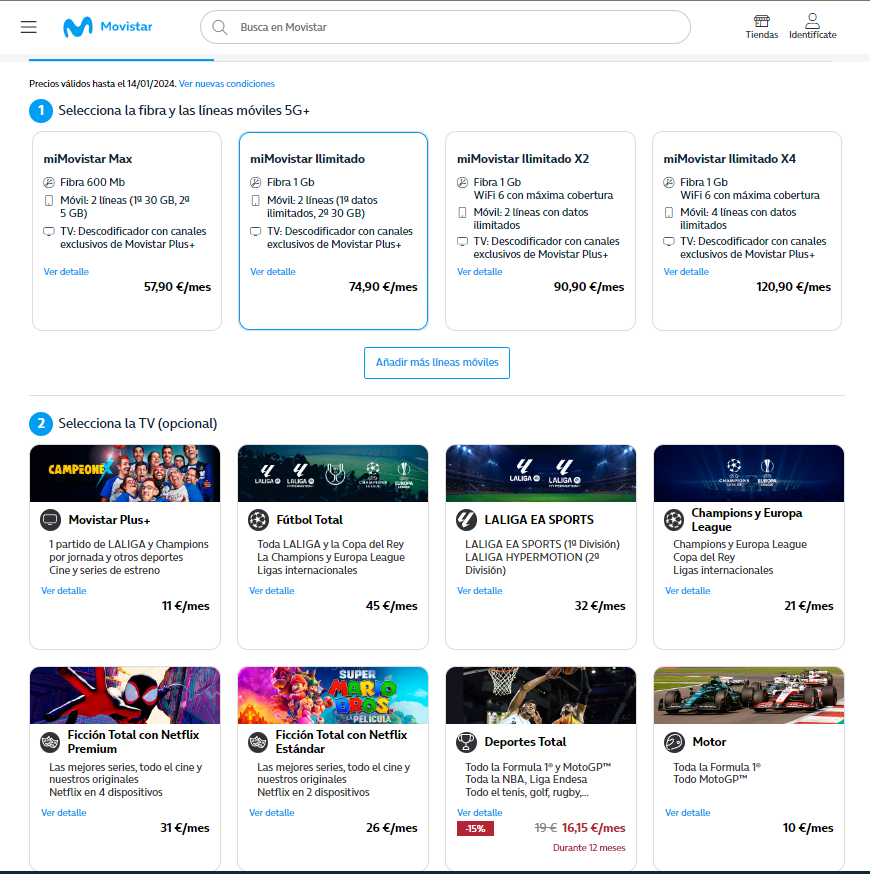
Task: Show Ver detalle for LALIGA EA SPORTS
Action: tap(480, 591)
